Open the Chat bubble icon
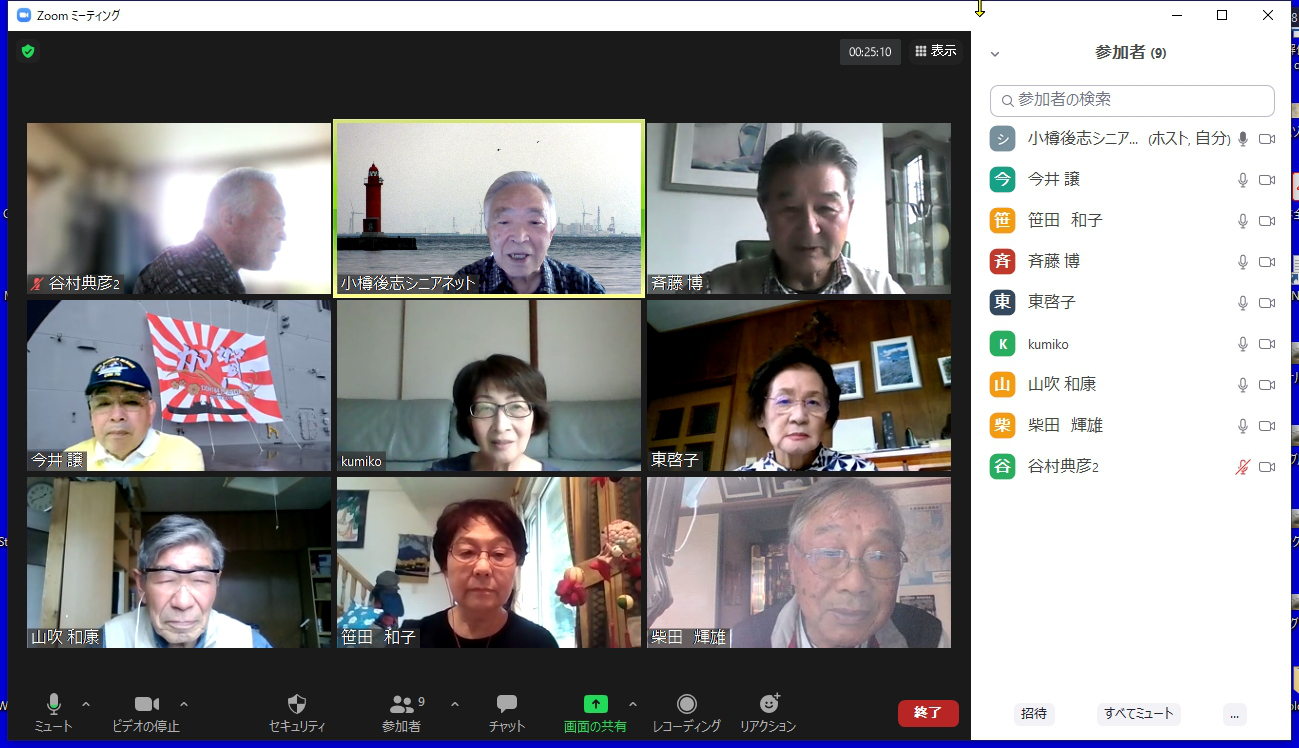Screen dimensions: 1299x748 [x=507, y=705]
